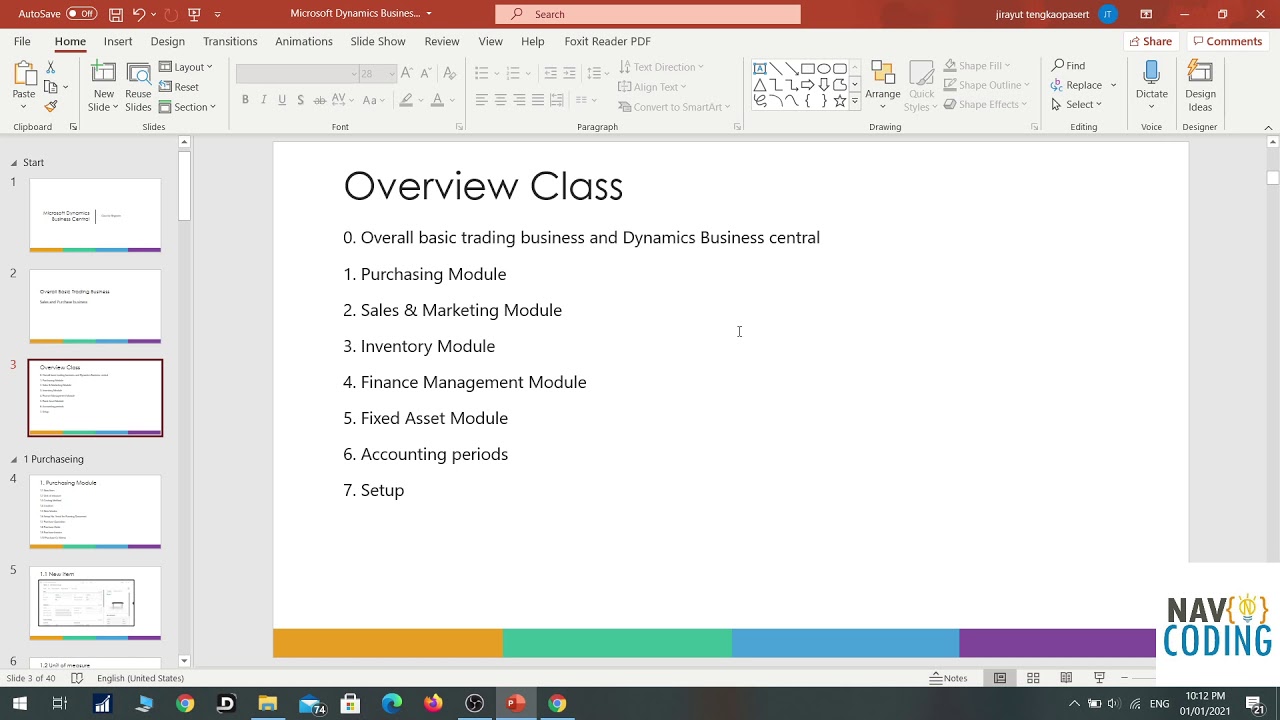Click the spell check icon in the status bar

click(77, 678)
